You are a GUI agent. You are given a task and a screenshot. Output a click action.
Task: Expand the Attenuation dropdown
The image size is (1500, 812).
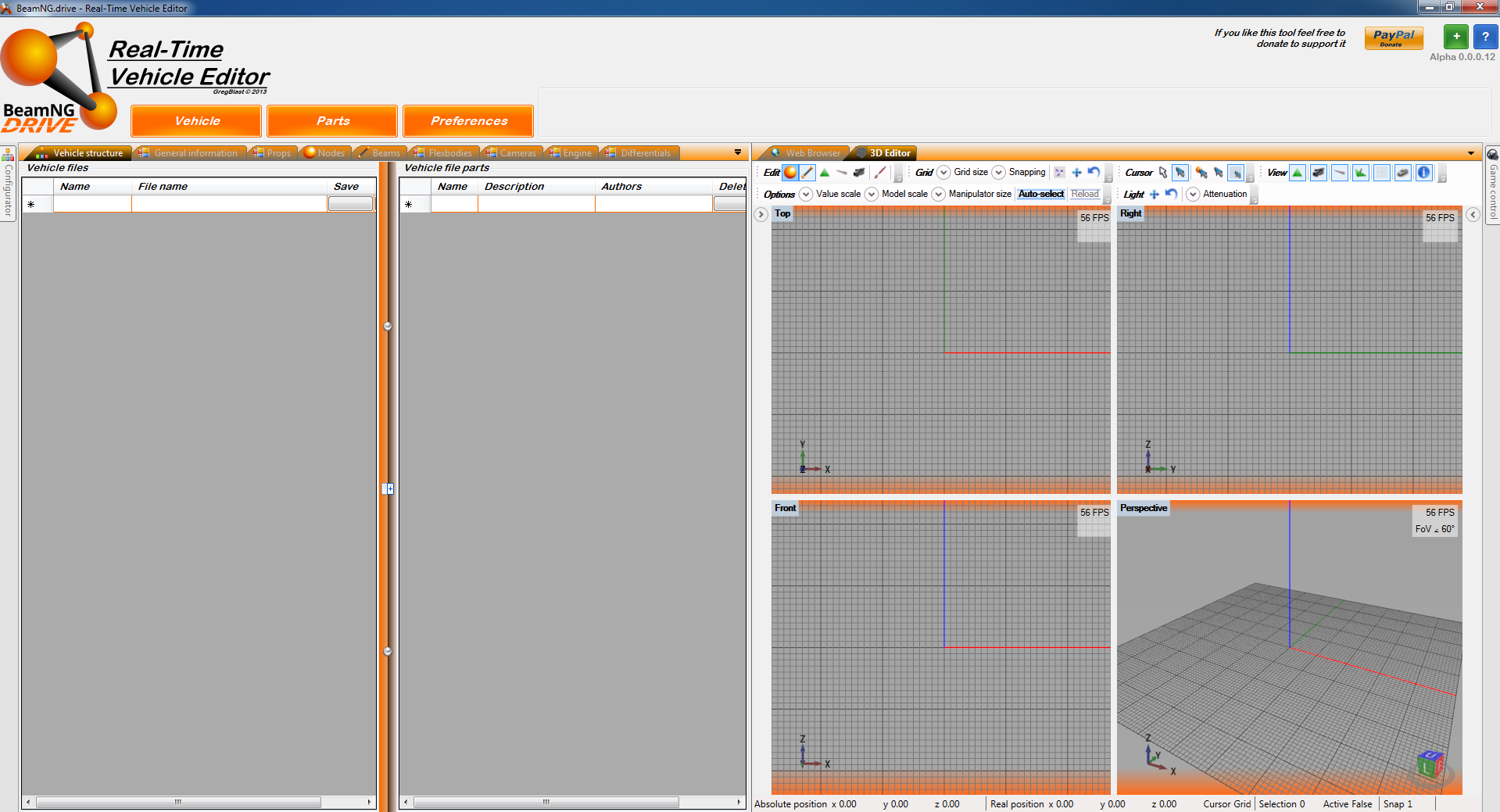1193,195
